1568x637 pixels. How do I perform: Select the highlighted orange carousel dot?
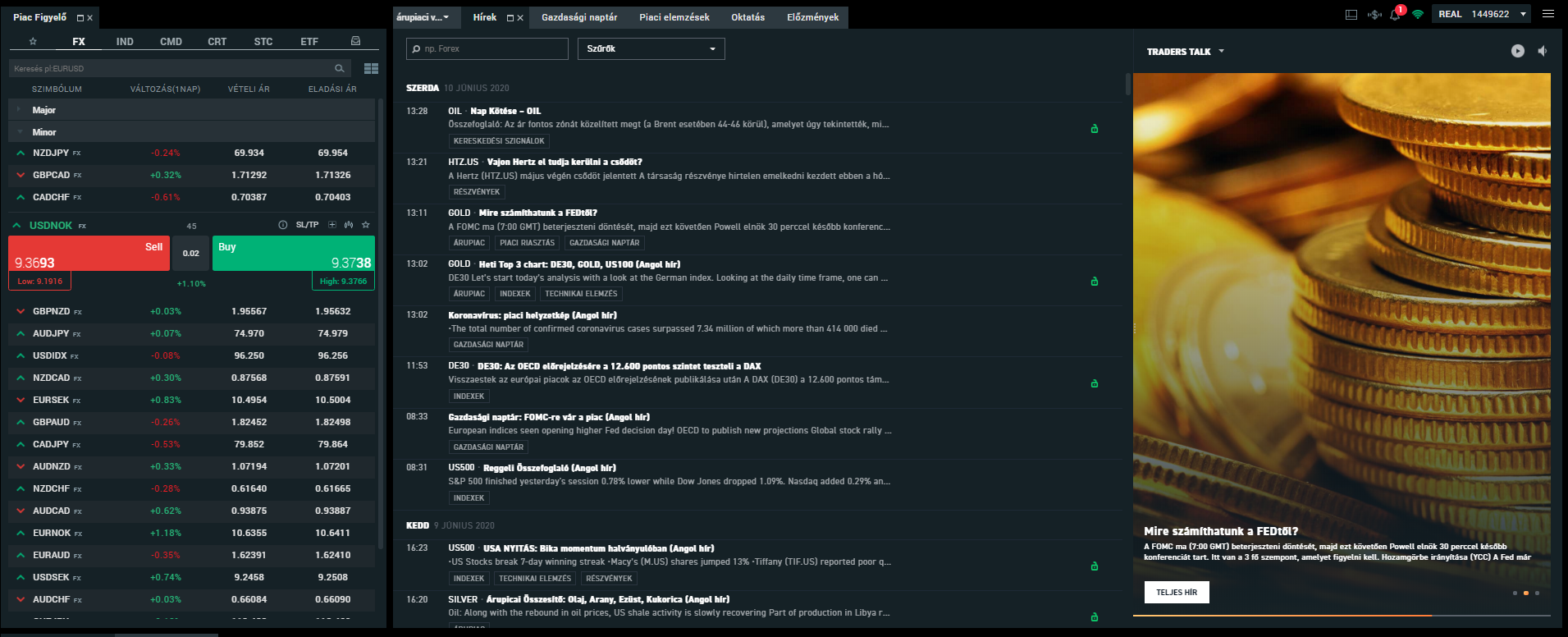click(1525, 593)
